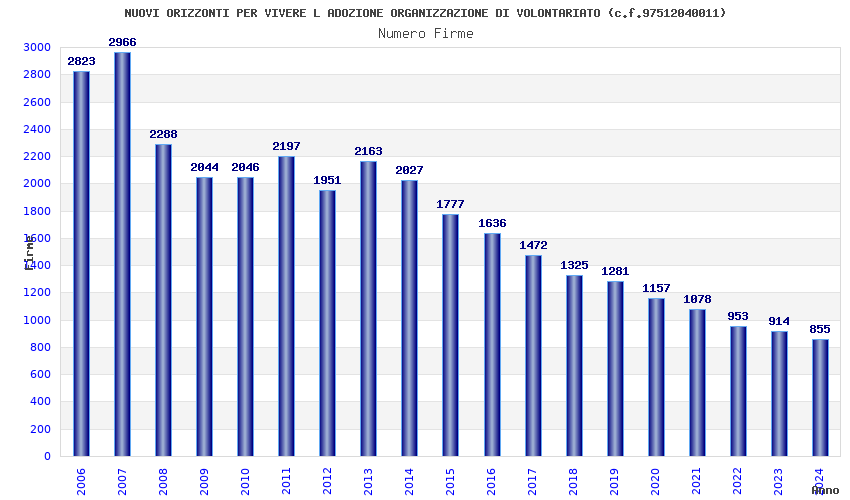Screen dimensions: 850x500
Task: Click the y-axis tick label 600
Action: [41, 375]
